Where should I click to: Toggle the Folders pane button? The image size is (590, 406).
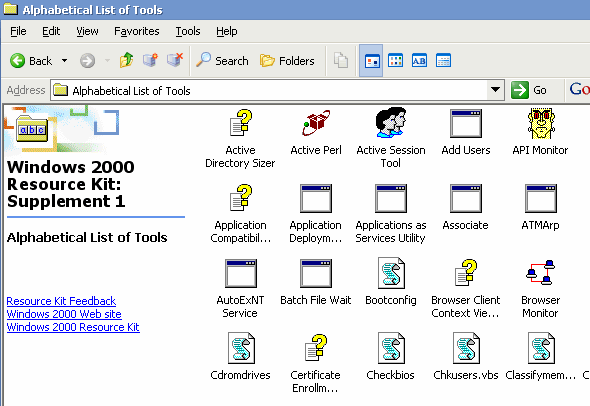coord(287,61)
